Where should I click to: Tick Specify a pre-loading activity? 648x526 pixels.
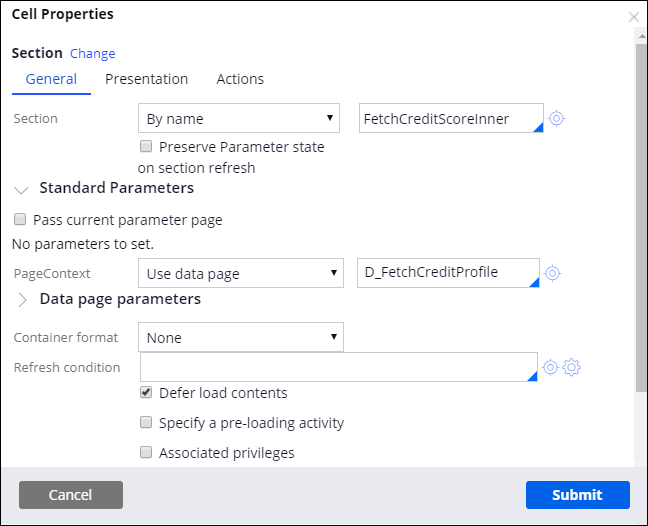coord(146,423)
